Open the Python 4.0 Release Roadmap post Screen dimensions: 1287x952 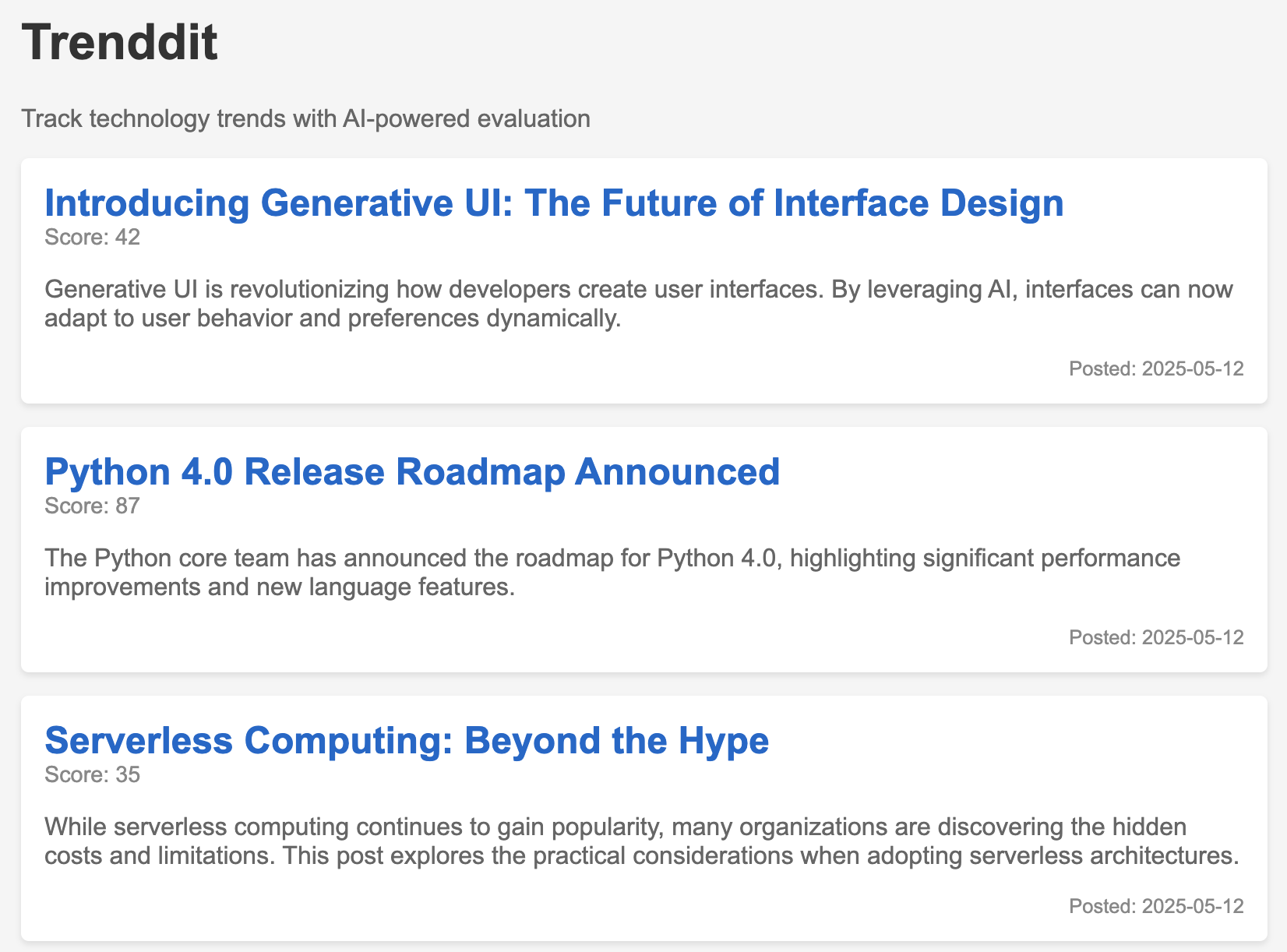pyautogui.click(x=411, y=471)
